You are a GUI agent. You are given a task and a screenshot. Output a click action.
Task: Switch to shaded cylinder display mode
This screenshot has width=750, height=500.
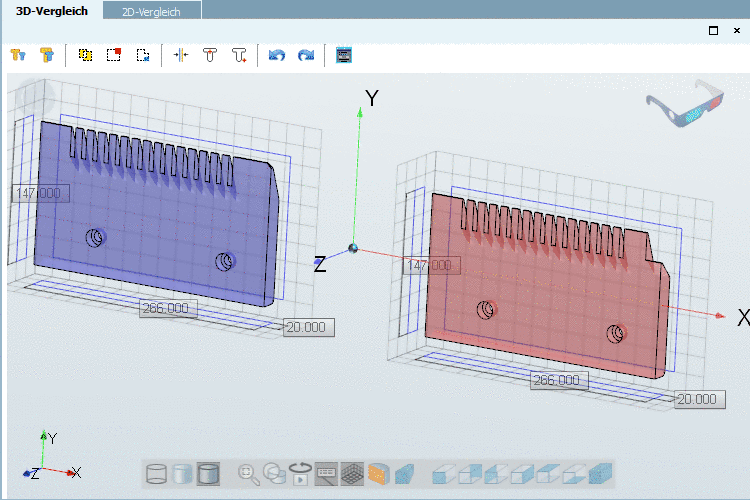pyautogui.click(x=182, y=474)
